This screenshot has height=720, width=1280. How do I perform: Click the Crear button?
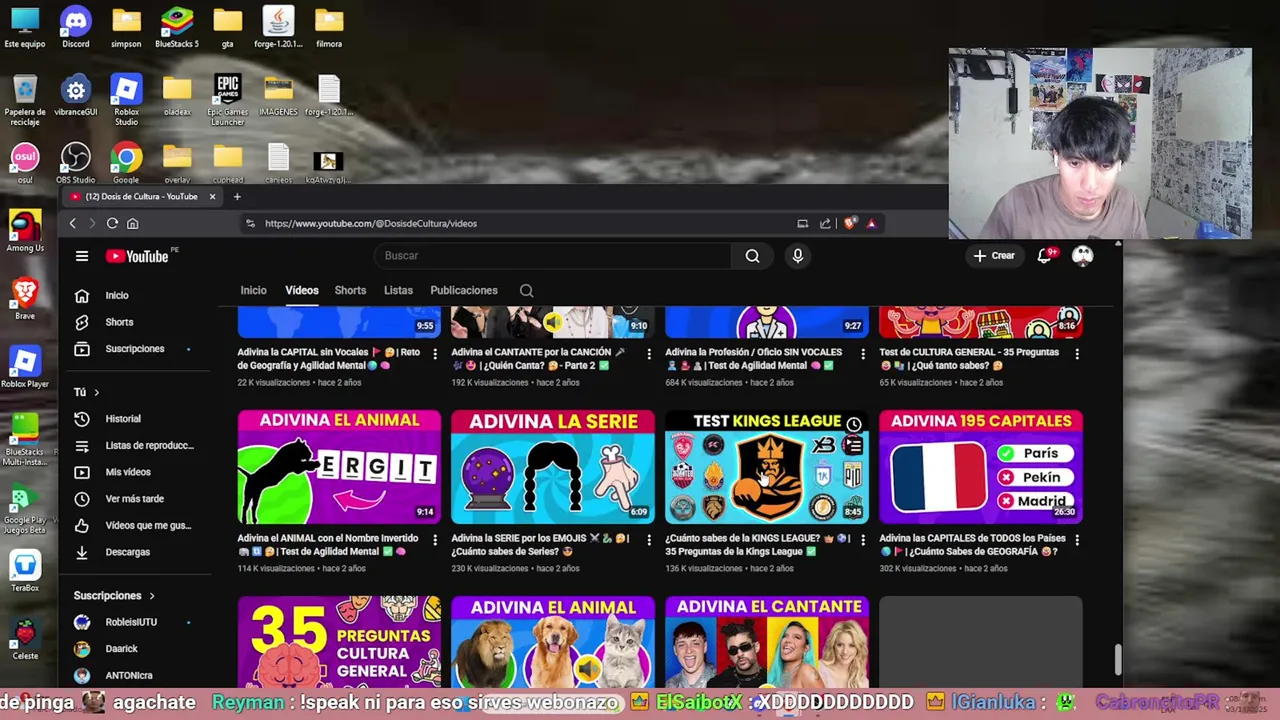point(994,256)
